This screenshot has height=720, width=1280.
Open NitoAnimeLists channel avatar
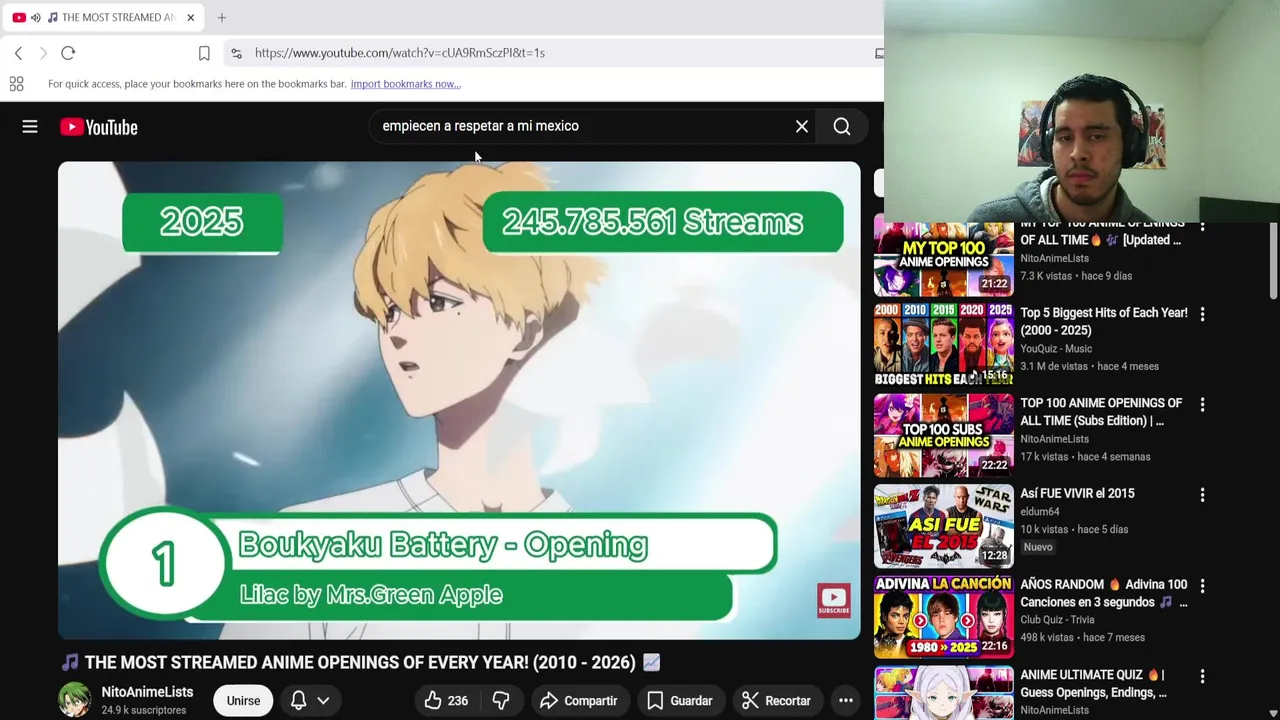pos(74,700)
